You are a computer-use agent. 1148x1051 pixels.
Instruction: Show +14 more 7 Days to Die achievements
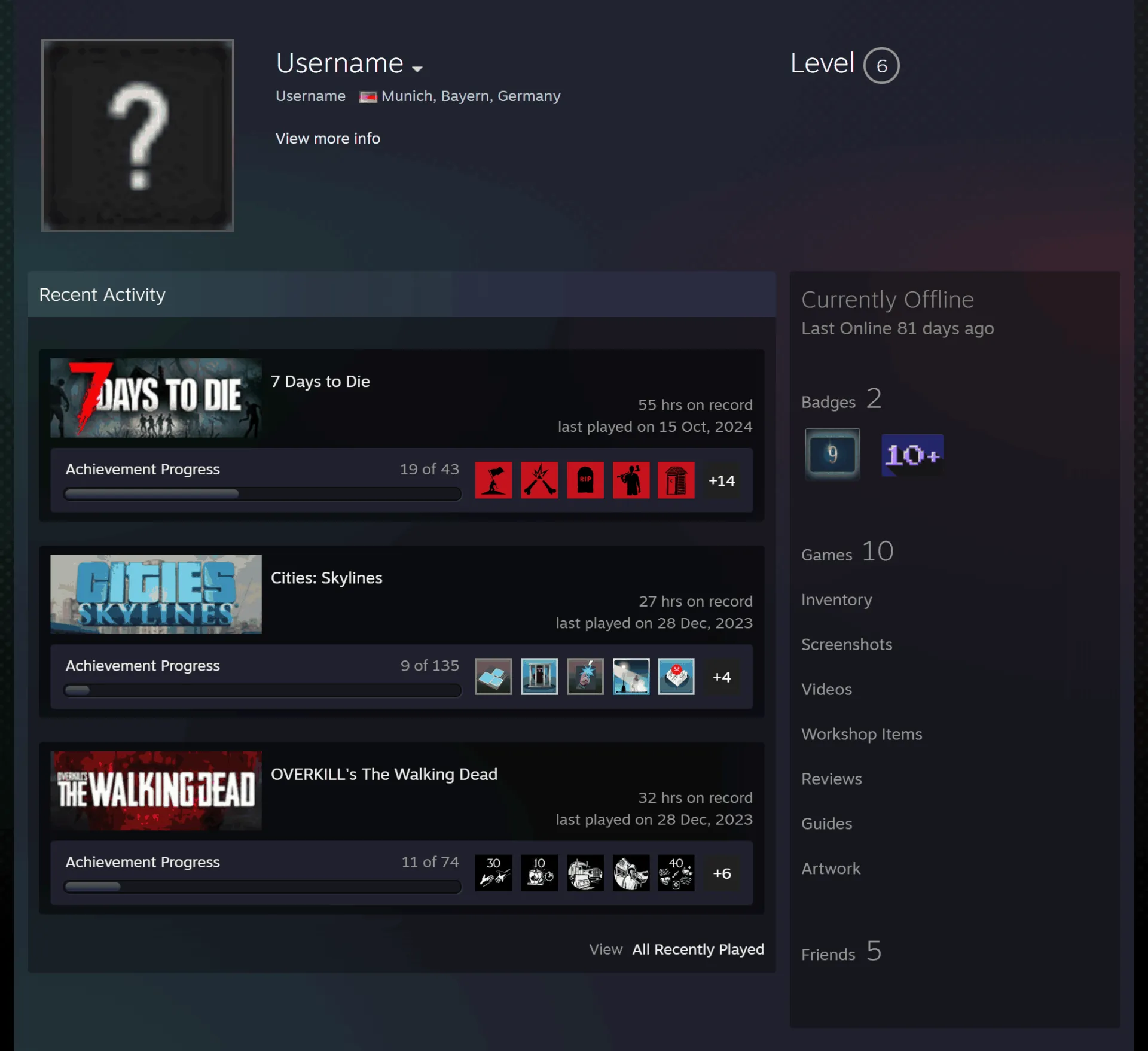click(722, 480)
